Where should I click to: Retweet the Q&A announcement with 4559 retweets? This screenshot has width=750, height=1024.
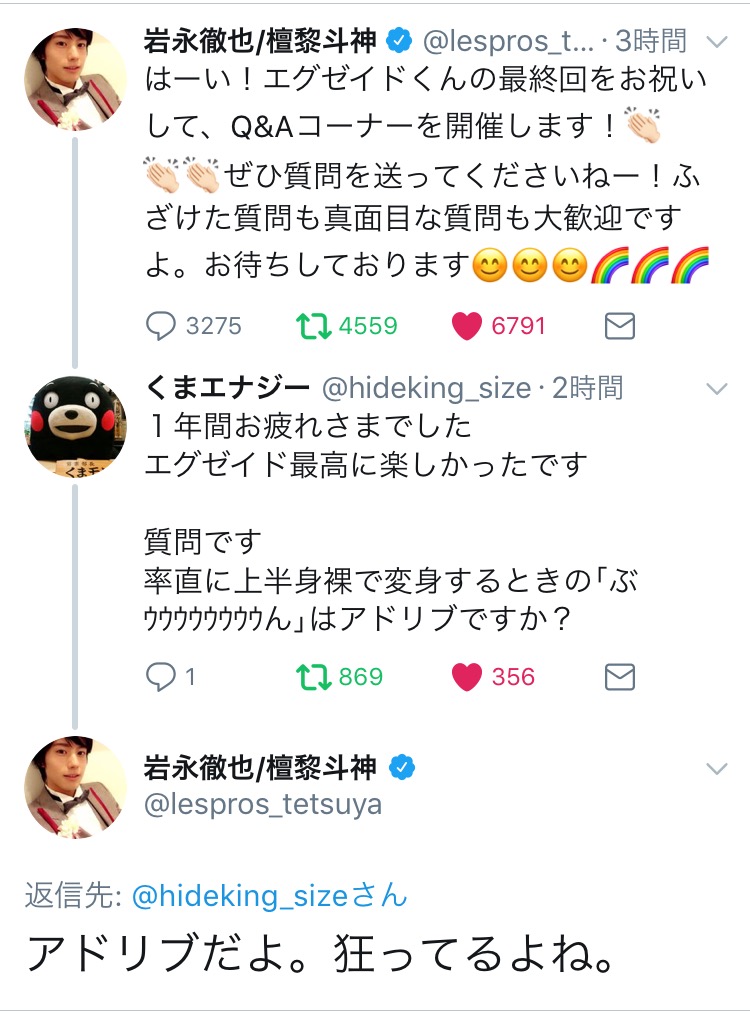click(x=314, y=326)
